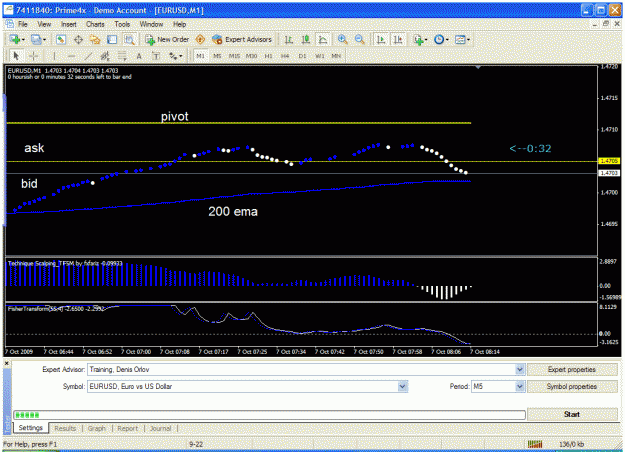Open the Insert menu
Image resolution: width=625 pixels, height=452 pixels.
69,24
